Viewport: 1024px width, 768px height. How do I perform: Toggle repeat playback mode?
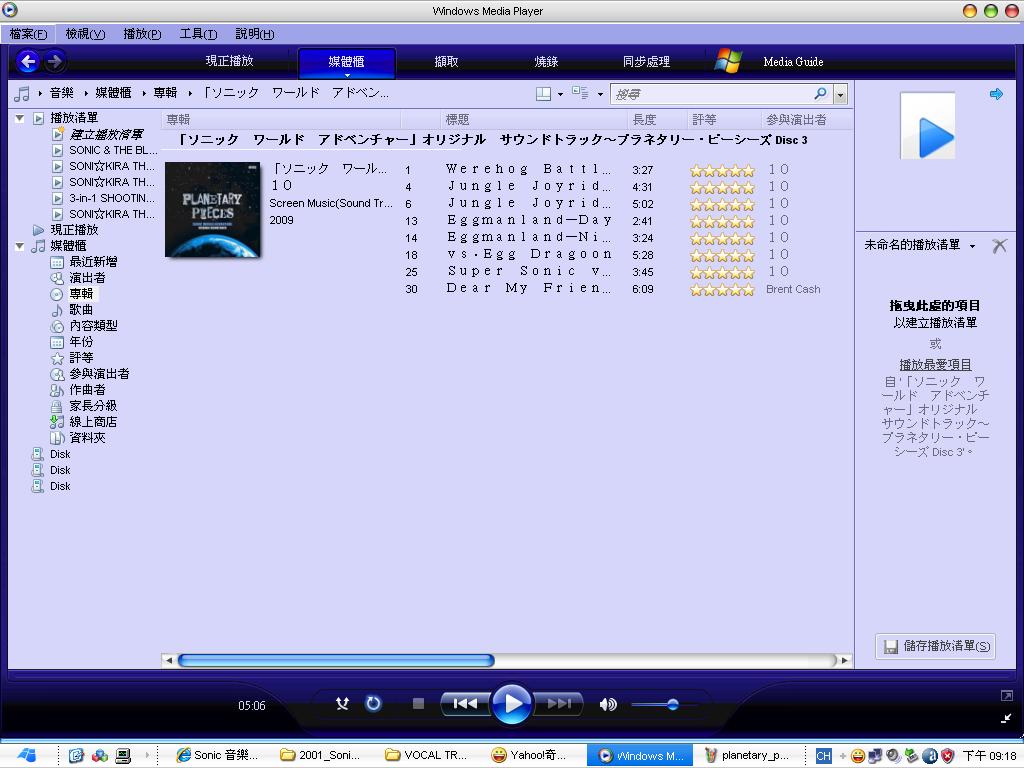coord(373,704)
